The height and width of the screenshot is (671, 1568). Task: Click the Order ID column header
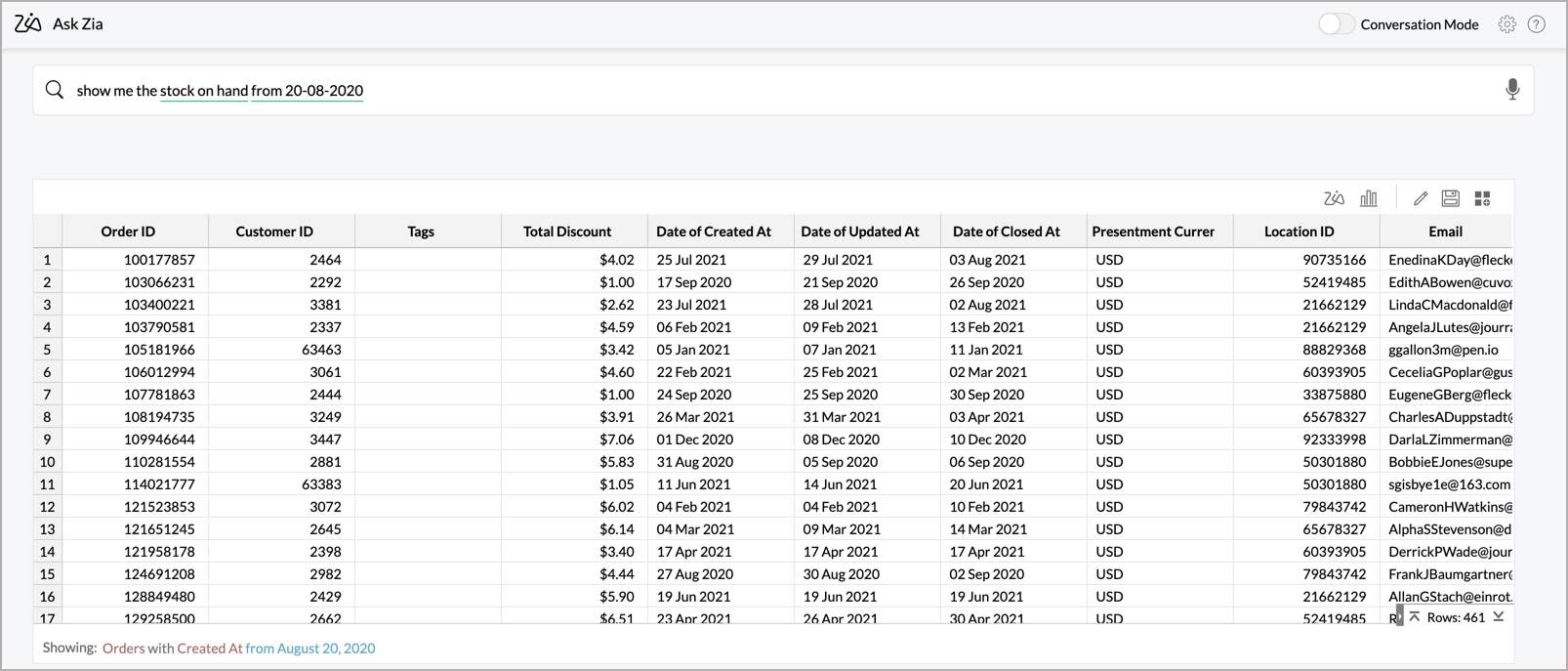[x=128, y=231]
